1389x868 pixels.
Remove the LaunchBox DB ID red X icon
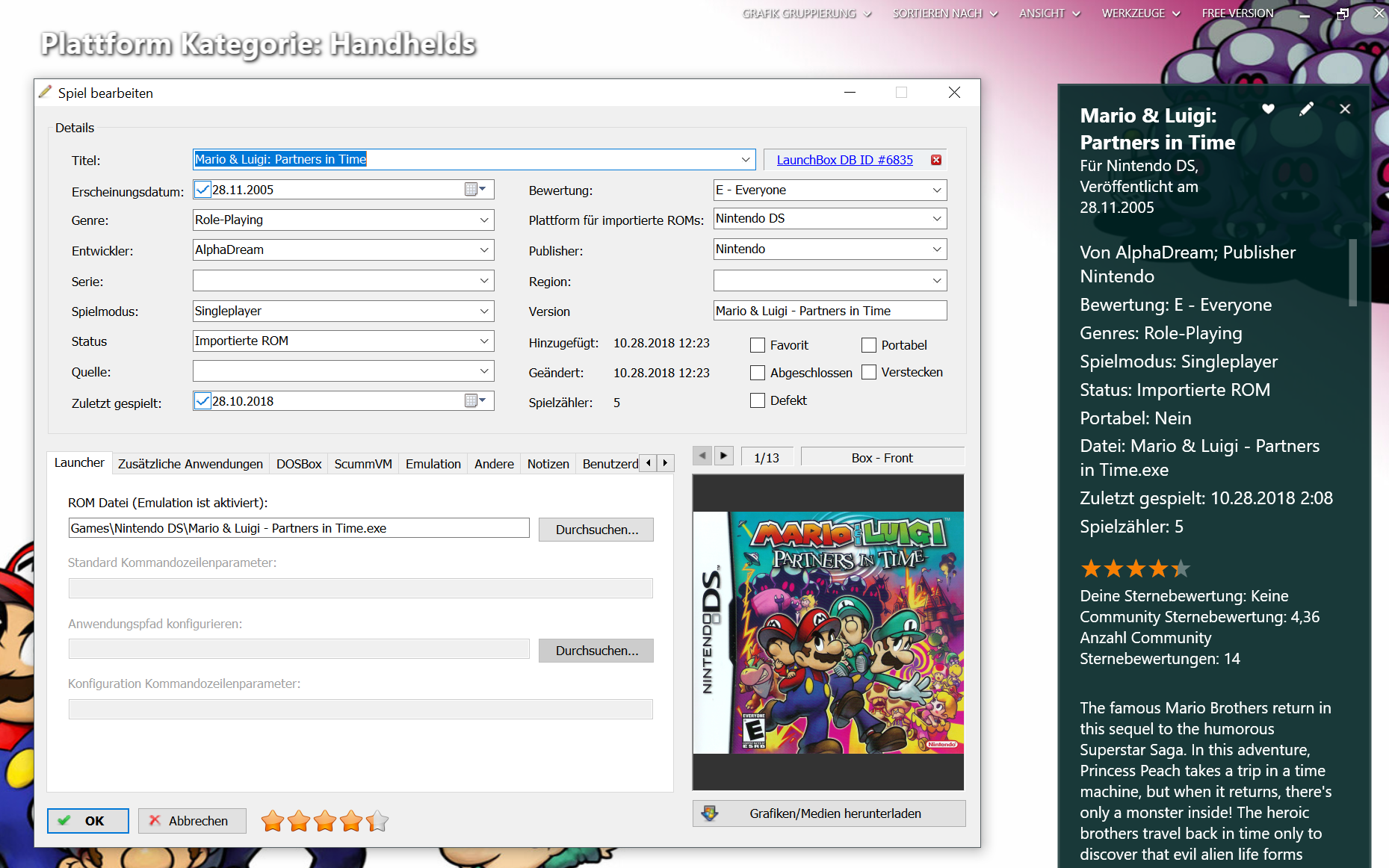pyautogui.click(x=935, y=160)
